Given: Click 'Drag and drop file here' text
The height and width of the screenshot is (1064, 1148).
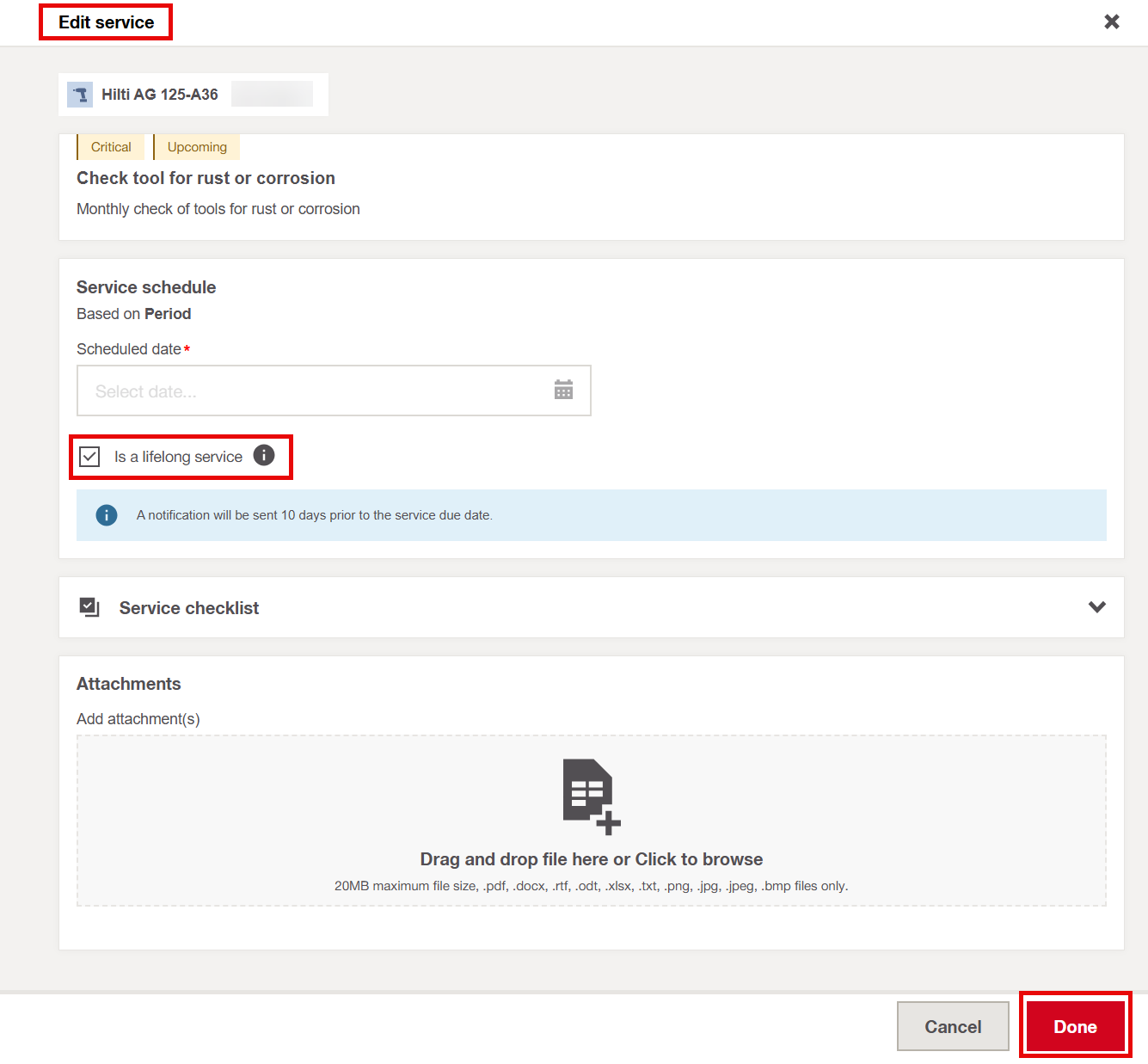Looking at the screenshot, I should (591, 859).
